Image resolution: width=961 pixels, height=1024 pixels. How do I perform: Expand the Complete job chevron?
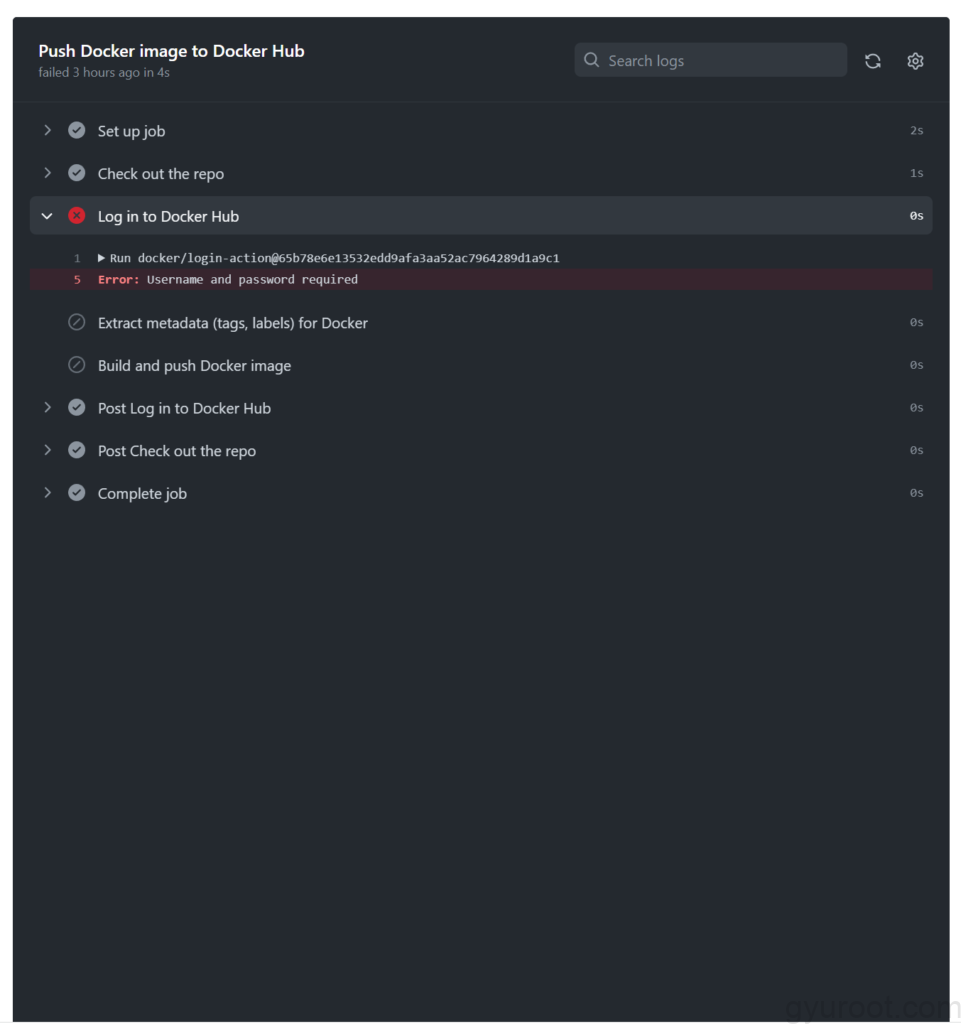pos(47,493)
